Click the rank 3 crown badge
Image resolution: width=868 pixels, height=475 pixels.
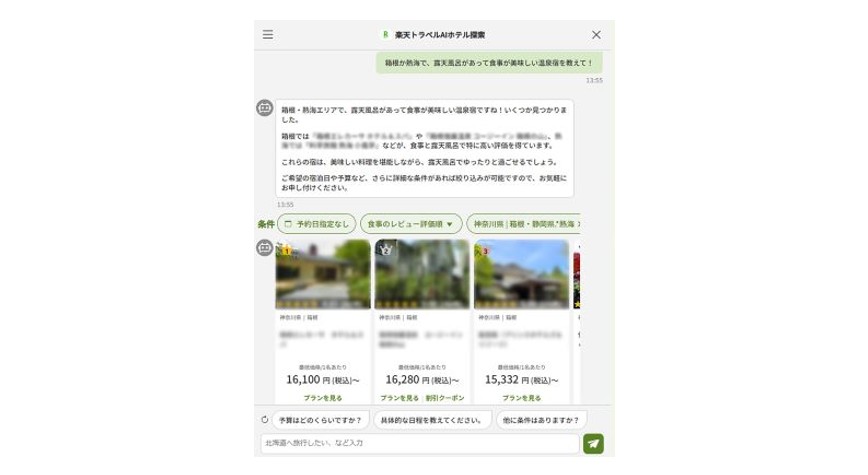[x=485, y=250]
